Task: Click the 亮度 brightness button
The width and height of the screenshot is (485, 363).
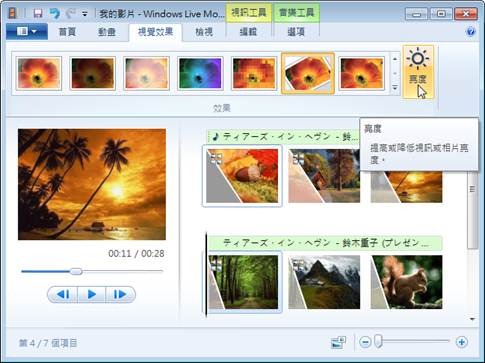Action: tap(418, 72)
